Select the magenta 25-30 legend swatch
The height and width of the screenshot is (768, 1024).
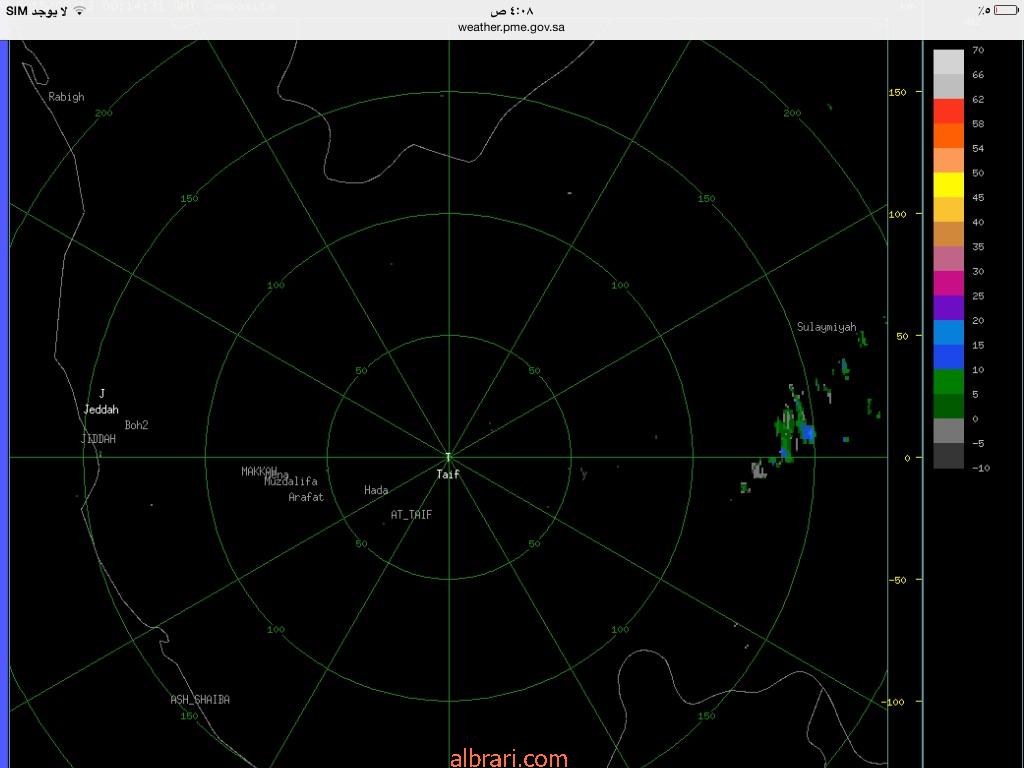948,283
